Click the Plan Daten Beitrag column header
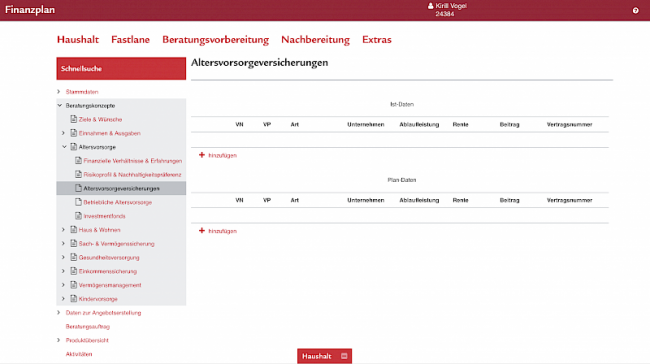The image size is (650, 364). click(509, 200)
